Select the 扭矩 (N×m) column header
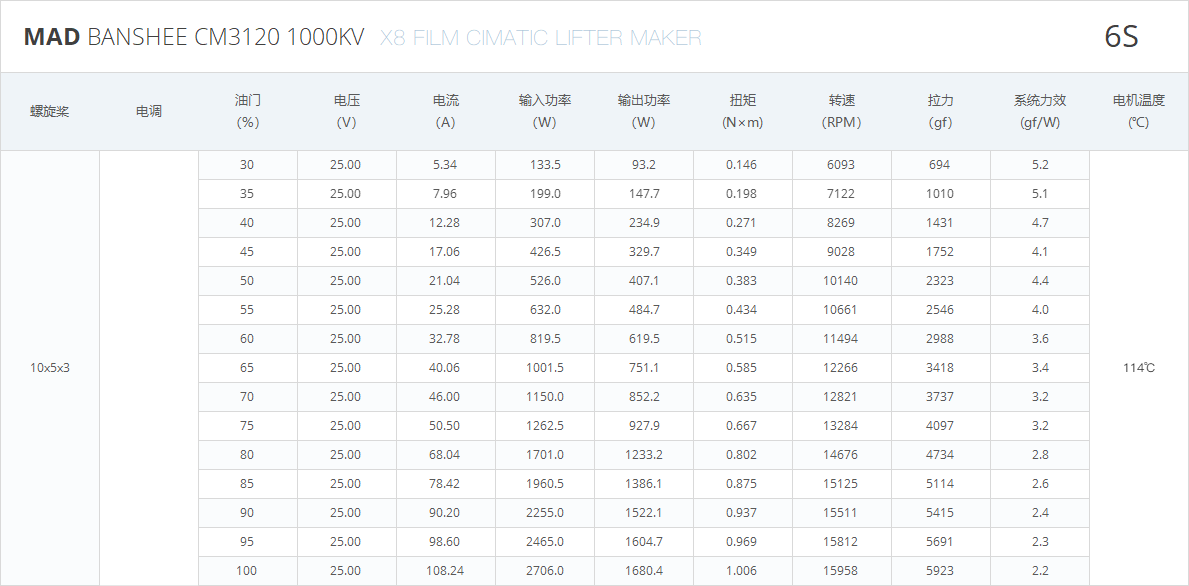 (743, 111)
